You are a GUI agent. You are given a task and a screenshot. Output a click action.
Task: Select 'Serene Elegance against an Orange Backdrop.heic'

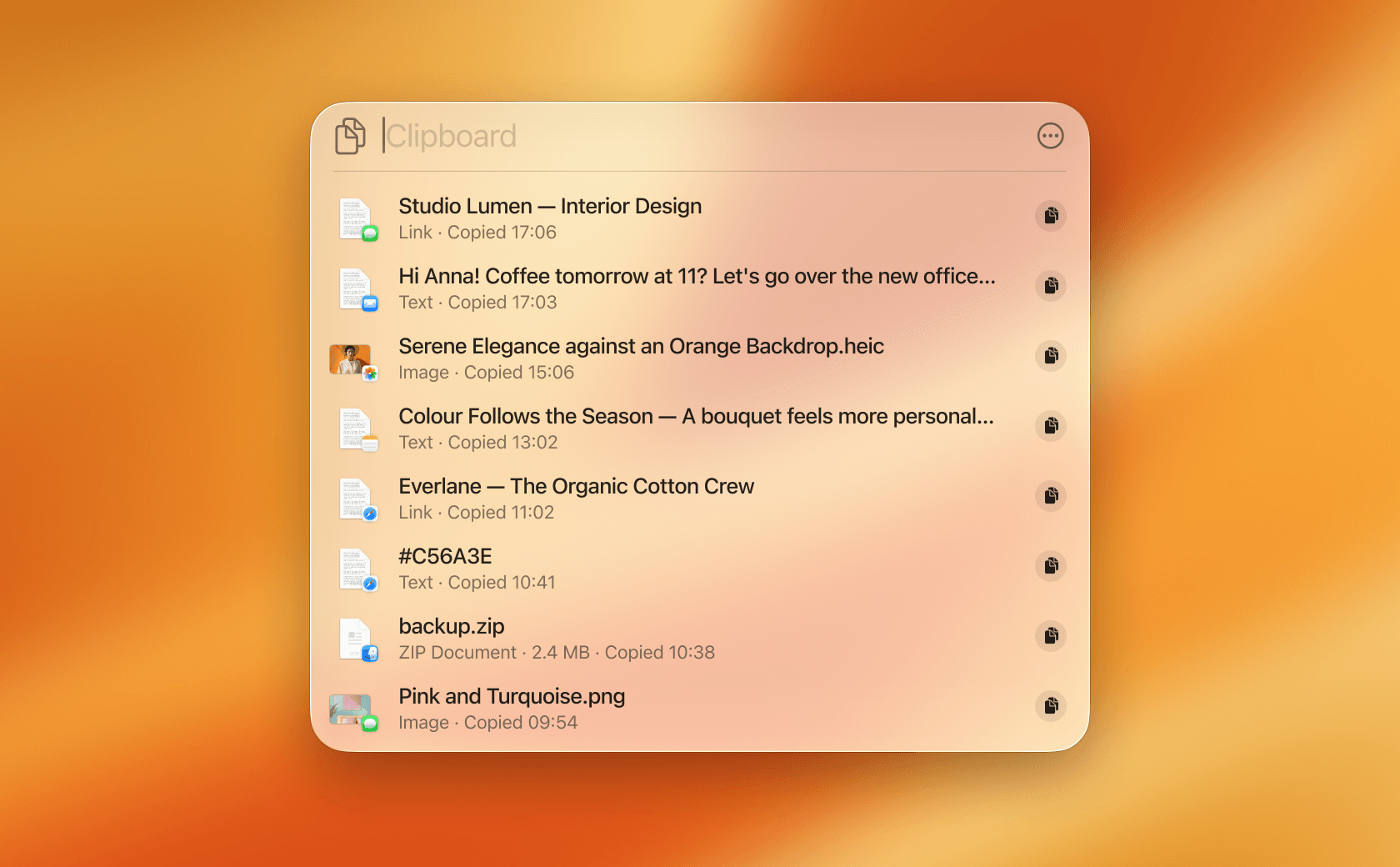pyautogui.click(x=641, y=346)
